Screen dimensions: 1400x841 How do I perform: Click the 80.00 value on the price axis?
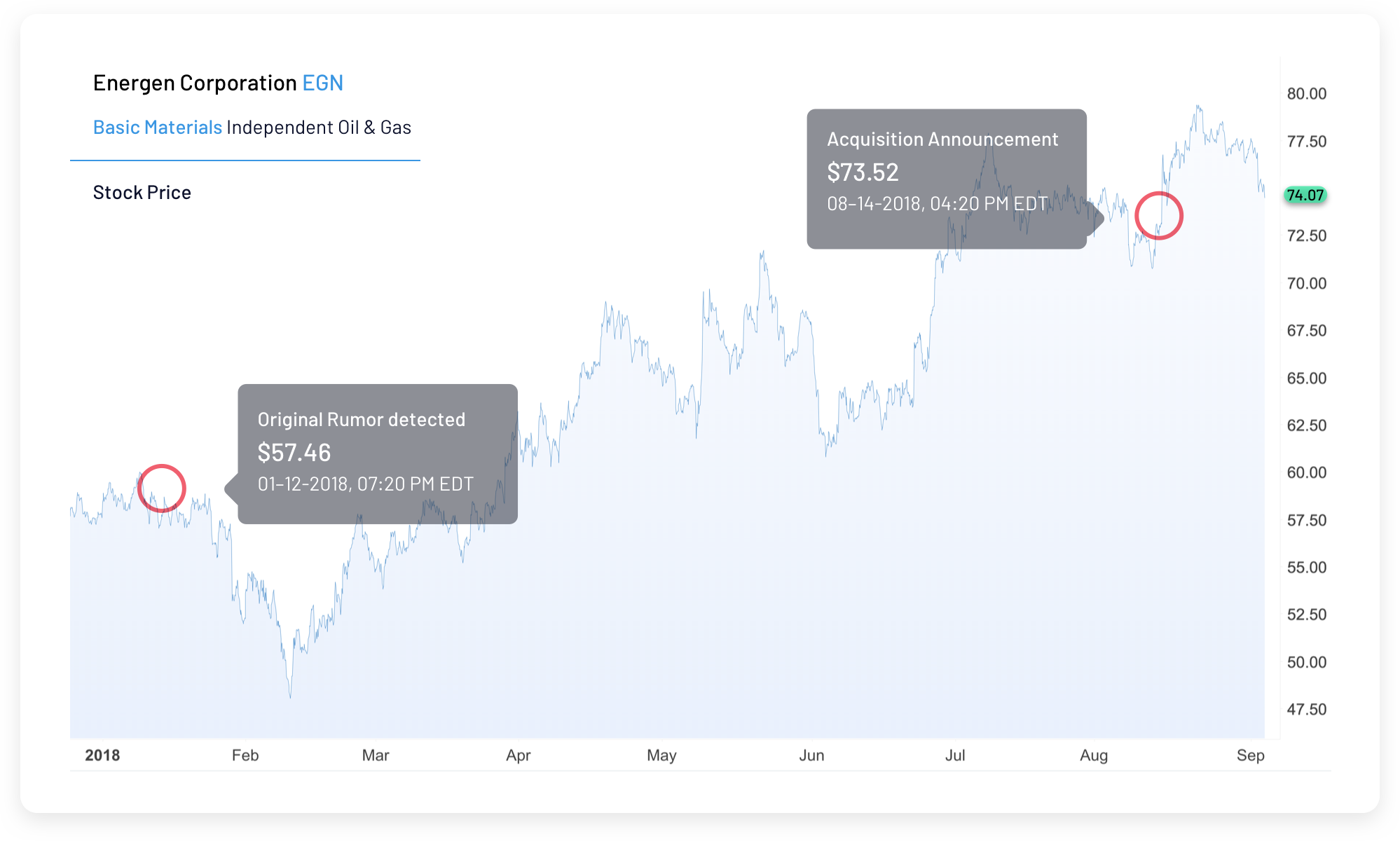pyautogui.click(x=1306, y=94)
